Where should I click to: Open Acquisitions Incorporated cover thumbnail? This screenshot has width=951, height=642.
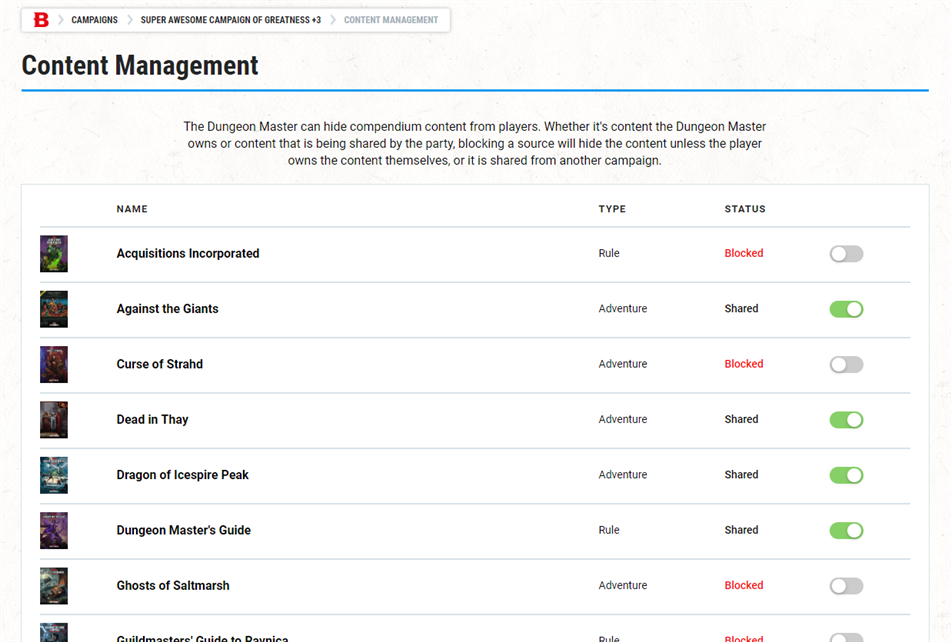coord(54,253)
